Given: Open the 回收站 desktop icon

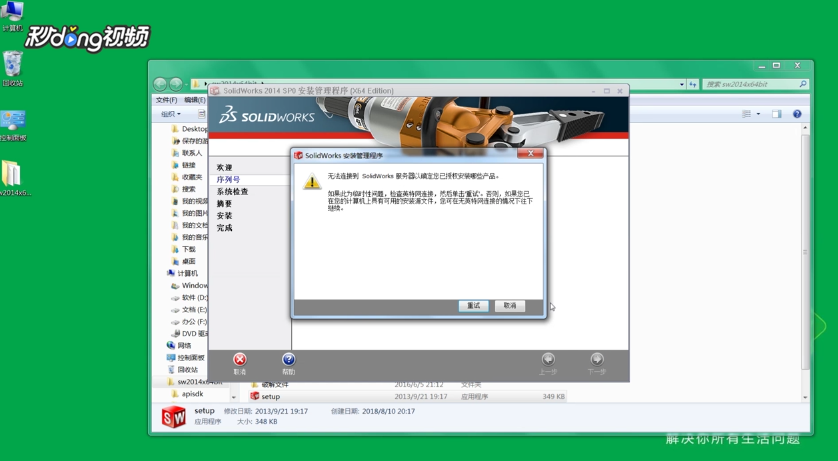Looking at the screenshot, I should 12,69.
